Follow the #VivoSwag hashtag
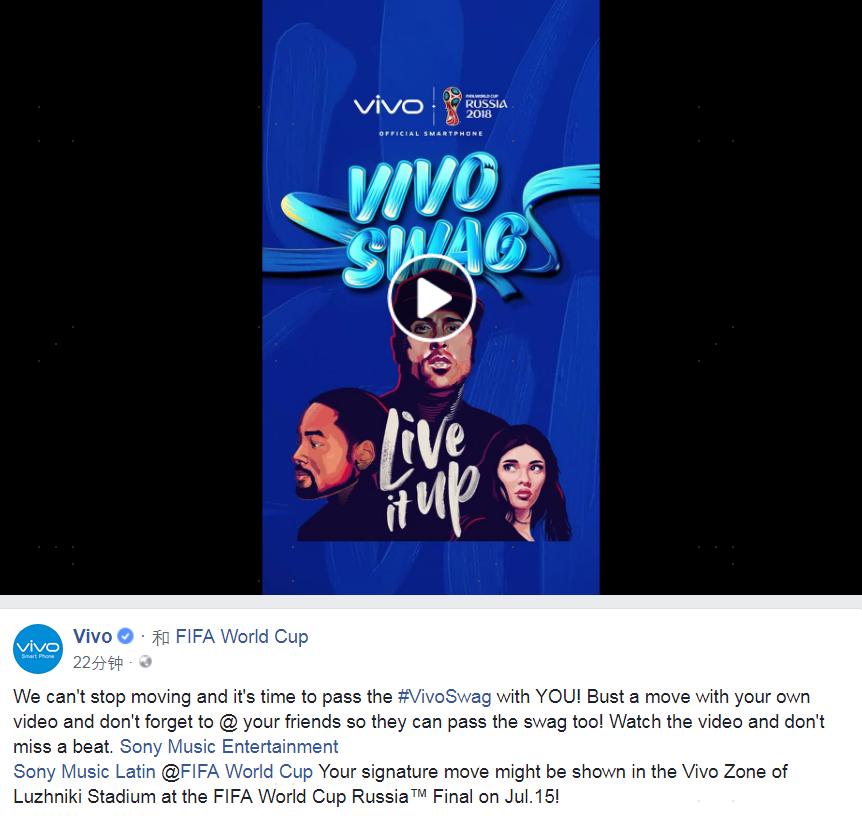Screen dimensions: 862x816 [444, 697]
